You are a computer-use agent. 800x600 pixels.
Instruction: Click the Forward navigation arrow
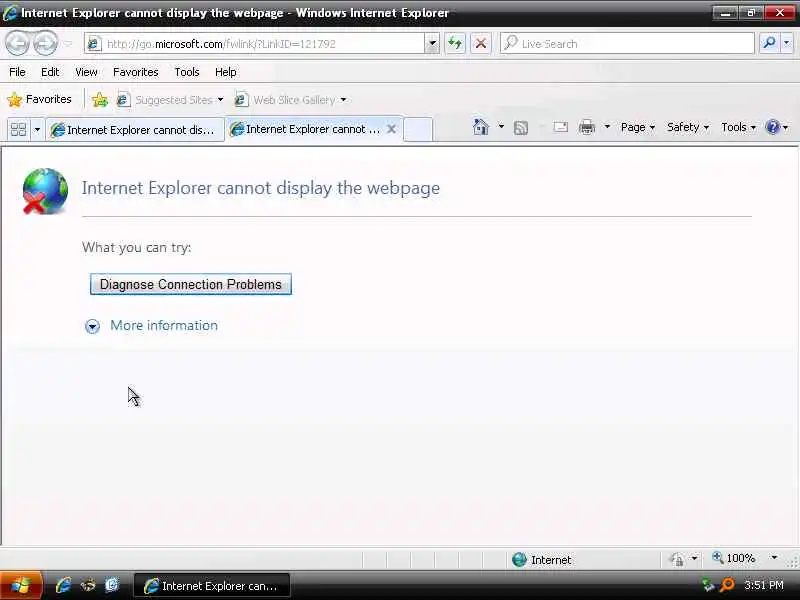[45, 43]
